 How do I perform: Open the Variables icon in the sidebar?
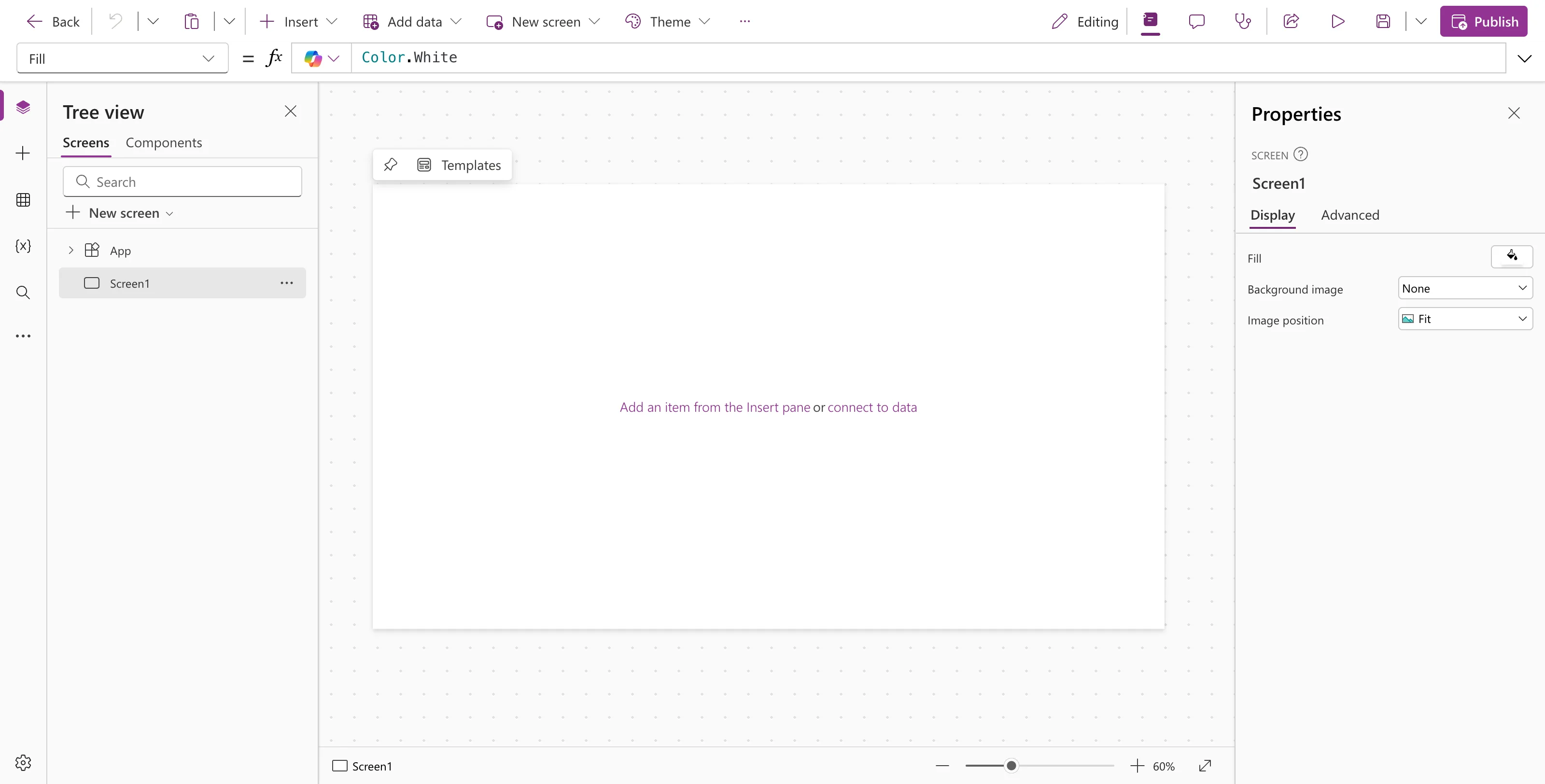[23, 246]
